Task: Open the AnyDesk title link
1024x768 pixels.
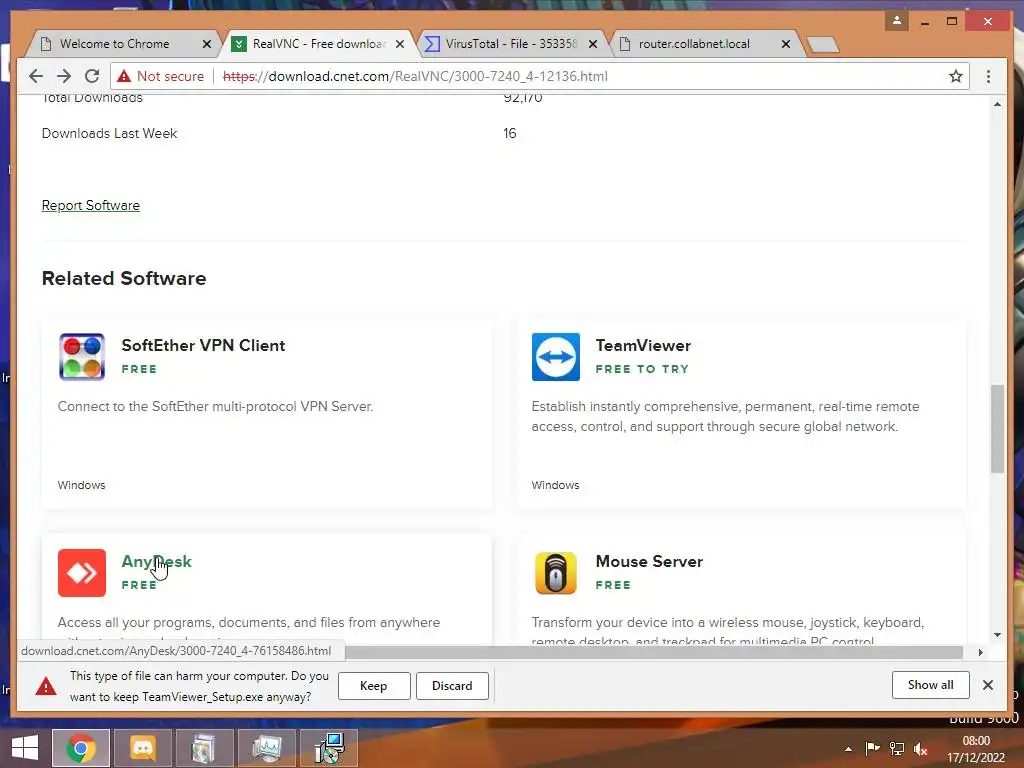Action: (157, 562)
